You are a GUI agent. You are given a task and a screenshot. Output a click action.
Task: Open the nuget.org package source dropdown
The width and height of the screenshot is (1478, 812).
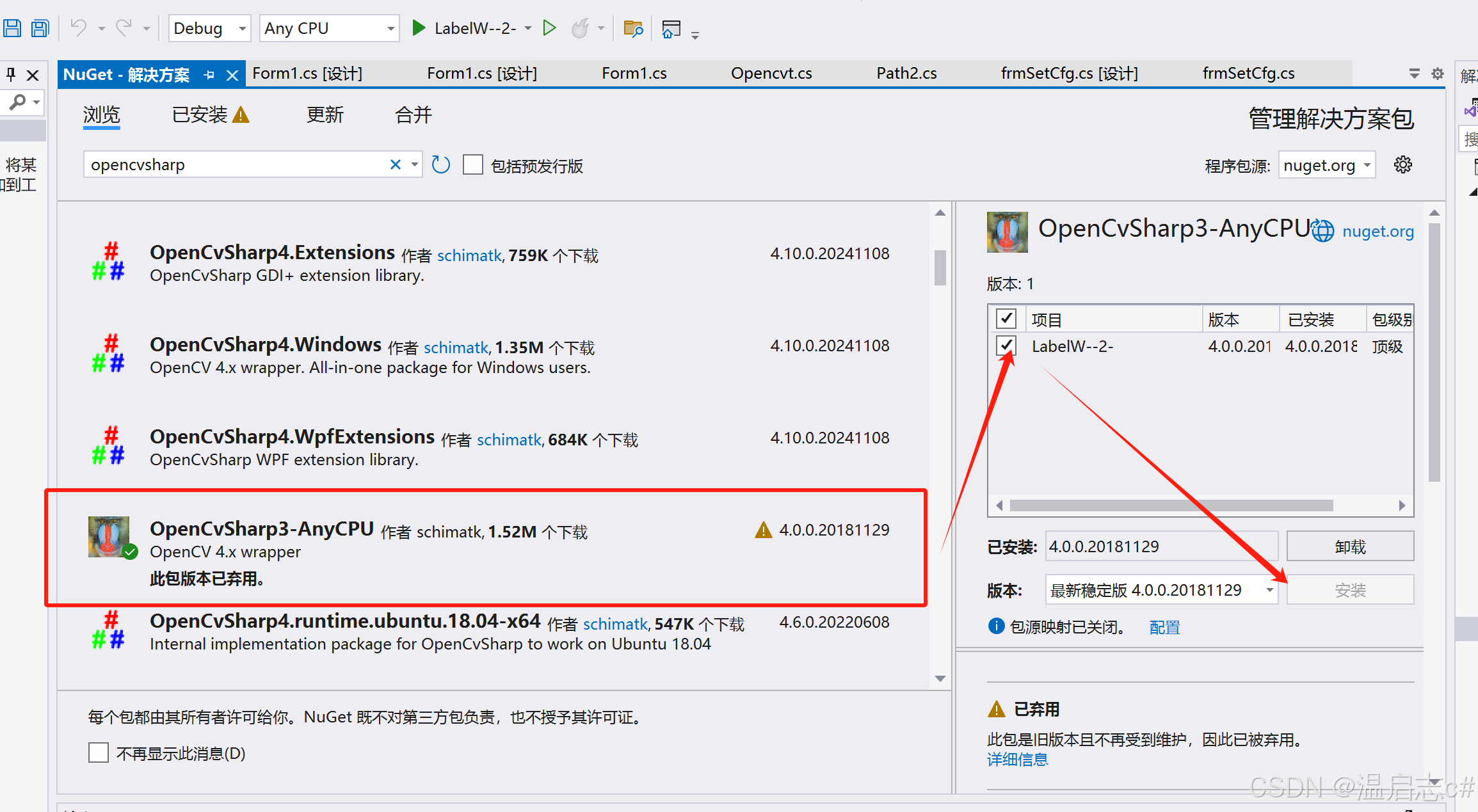[1325, 164]
